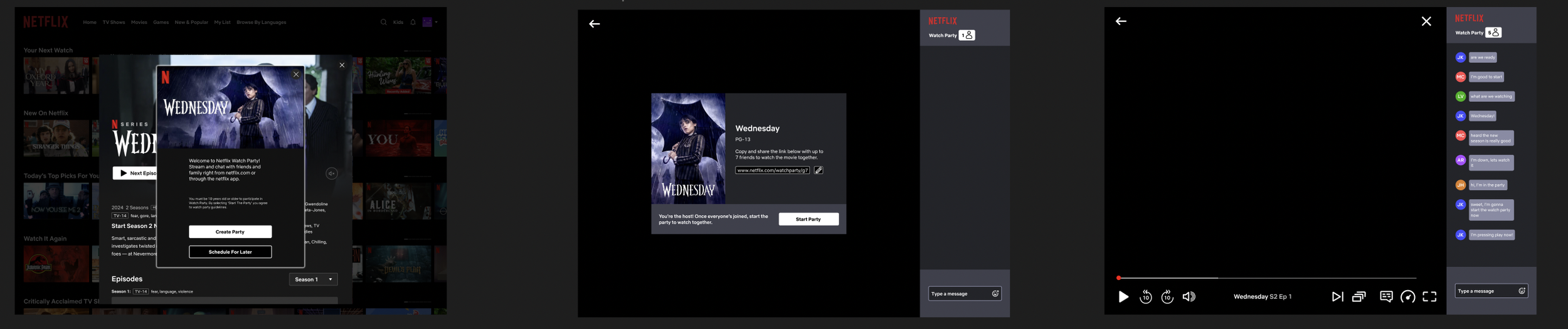
Task: Open the Games menu item
Action: pos(161,22)
